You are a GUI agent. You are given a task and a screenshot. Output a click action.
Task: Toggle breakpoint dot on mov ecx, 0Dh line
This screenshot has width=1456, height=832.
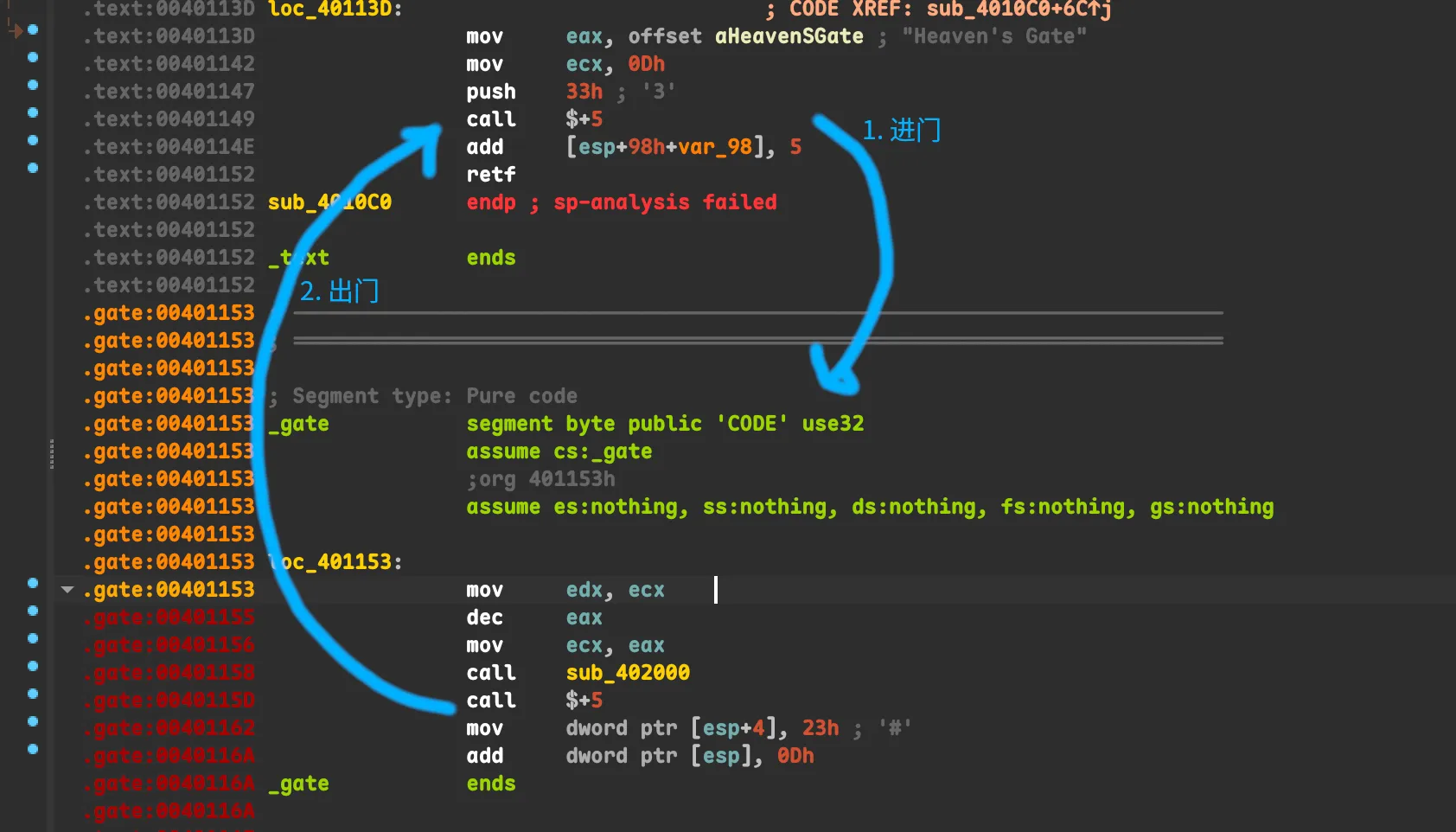(x=33, y=57)
